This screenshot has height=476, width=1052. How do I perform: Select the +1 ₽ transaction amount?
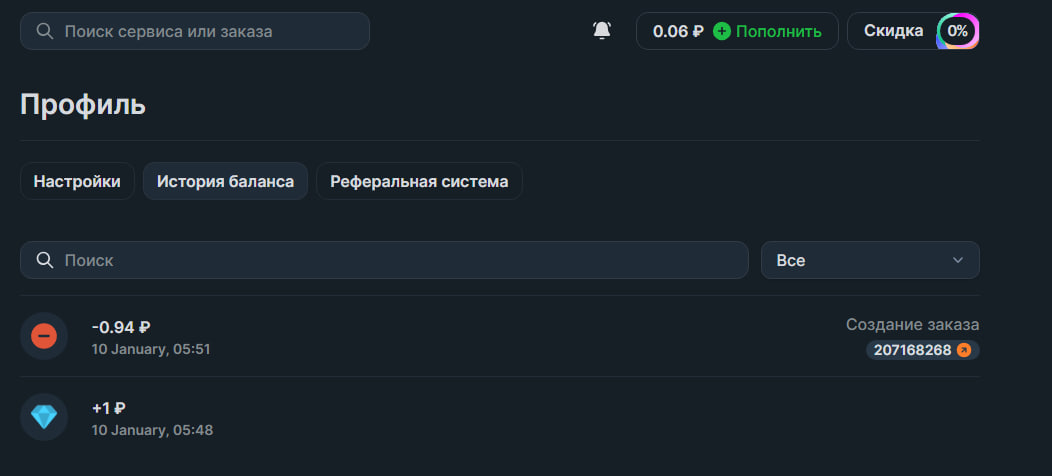click(x=108, y=408)
